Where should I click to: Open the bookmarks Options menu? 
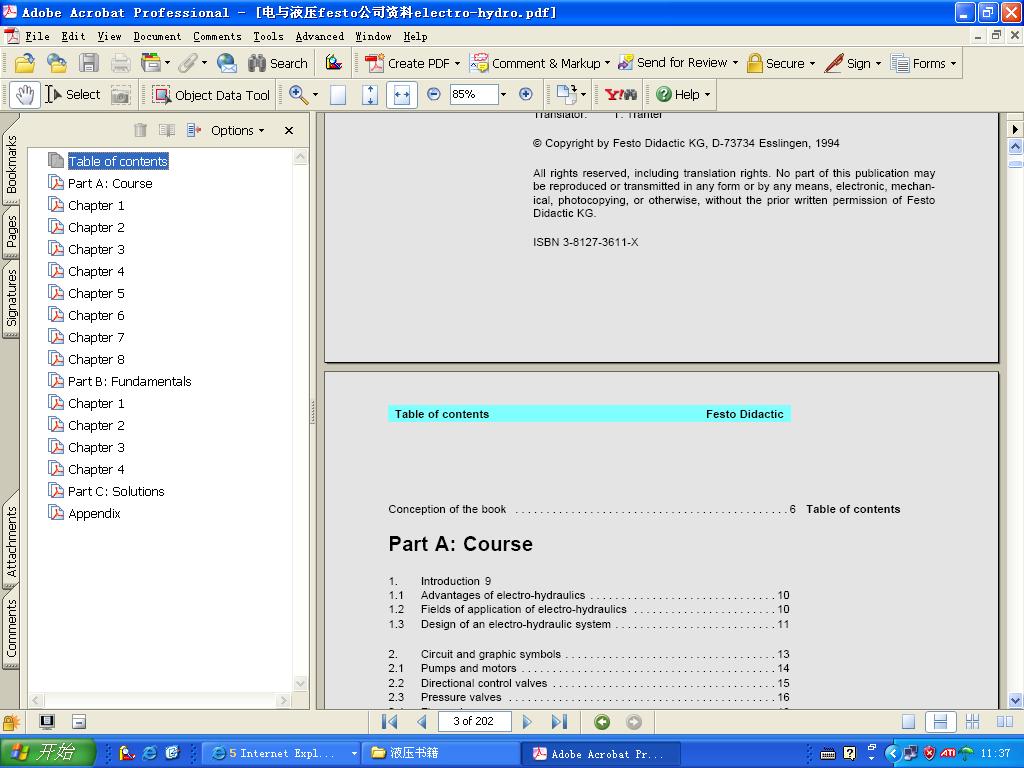click(x=237, y=131)
